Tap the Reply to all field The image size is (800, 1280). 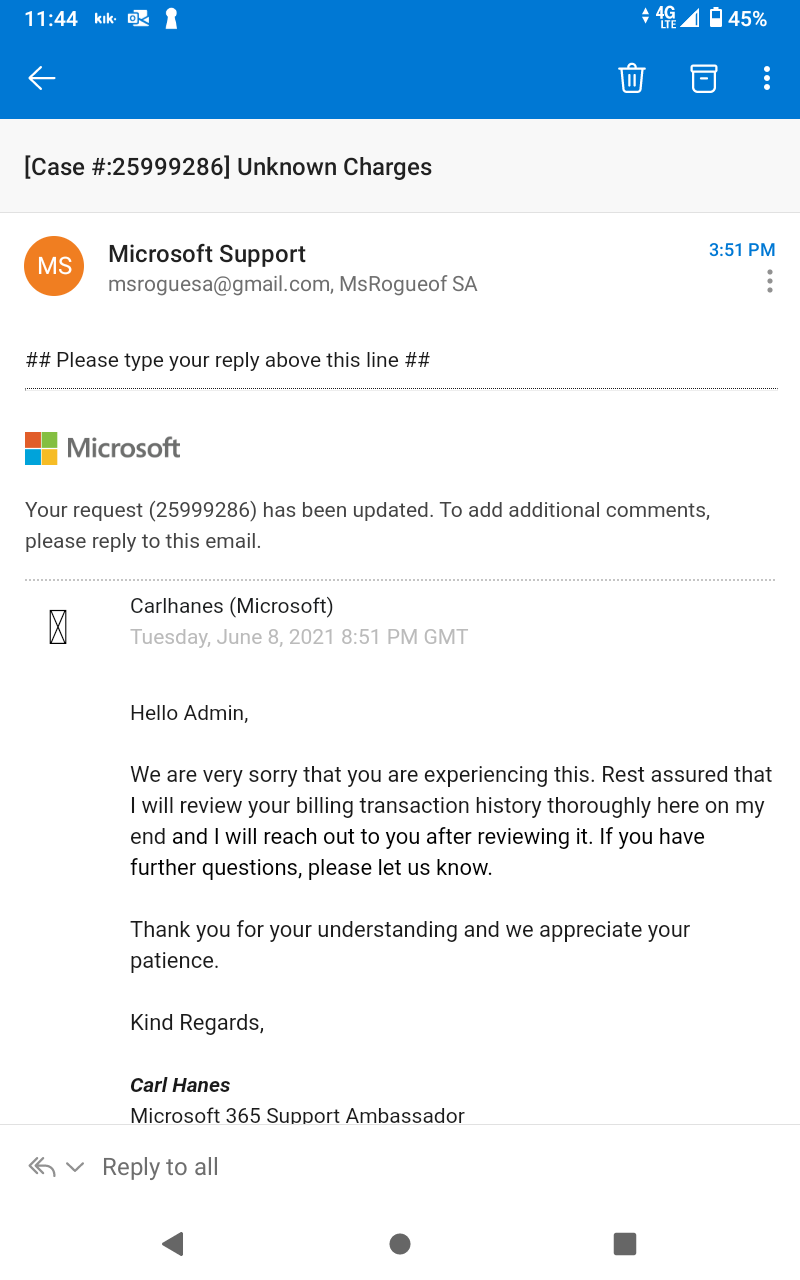160,1167
